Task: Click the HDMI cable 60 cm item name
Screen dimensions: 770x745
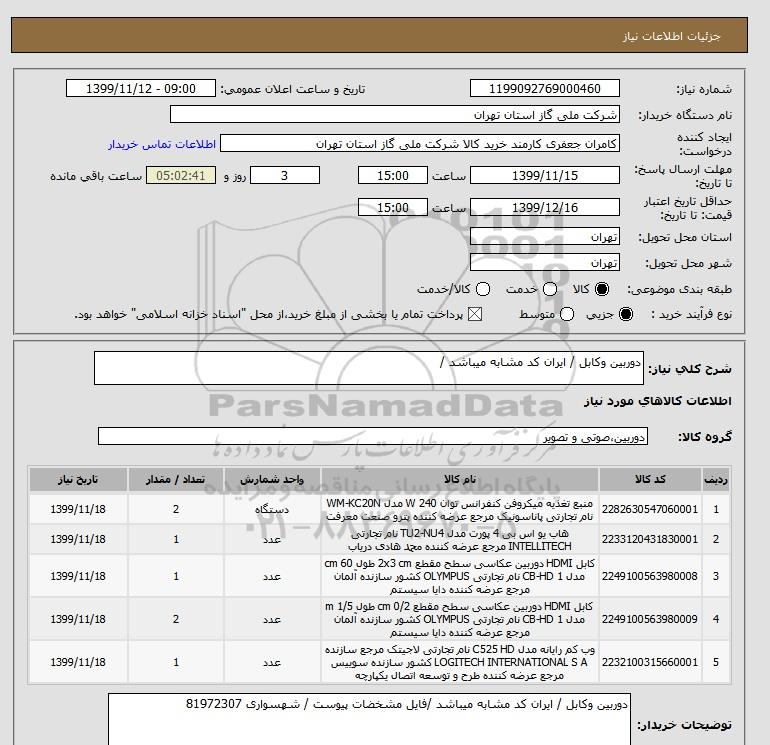Action: (460, 576)
